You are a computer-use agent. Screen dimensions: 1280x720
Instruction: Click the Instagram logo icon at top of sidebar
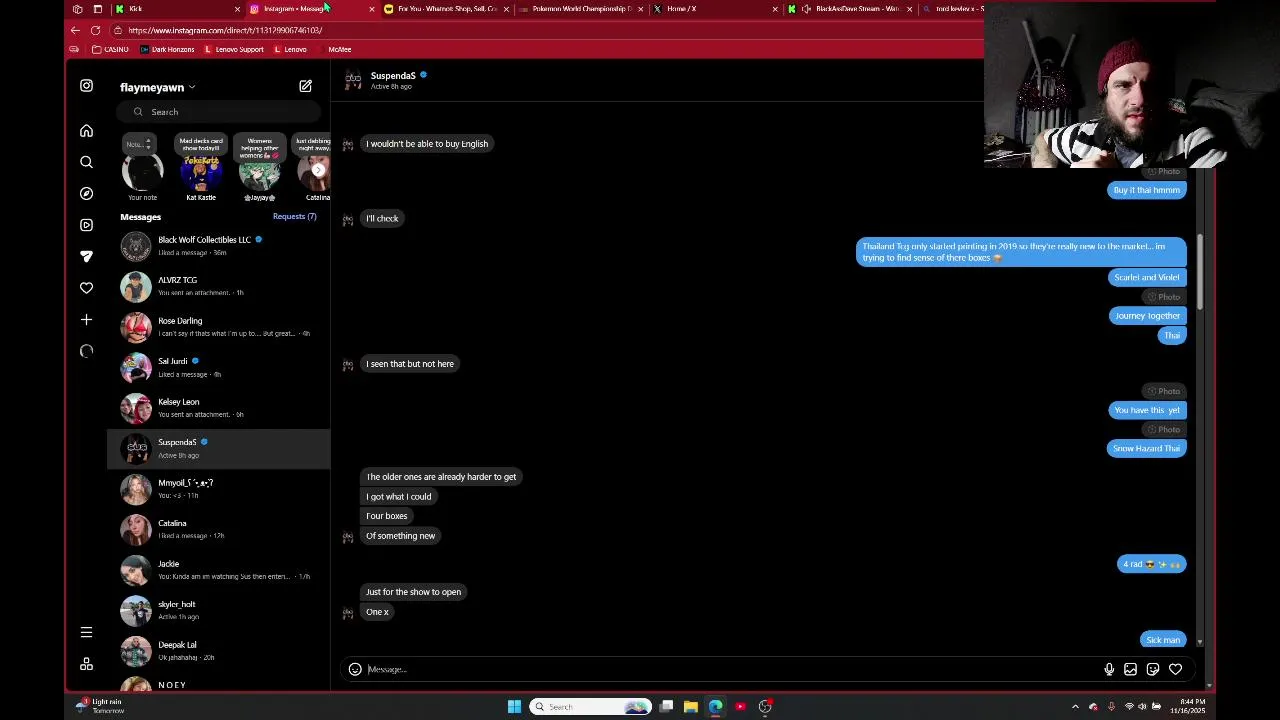tap(86, 86)
